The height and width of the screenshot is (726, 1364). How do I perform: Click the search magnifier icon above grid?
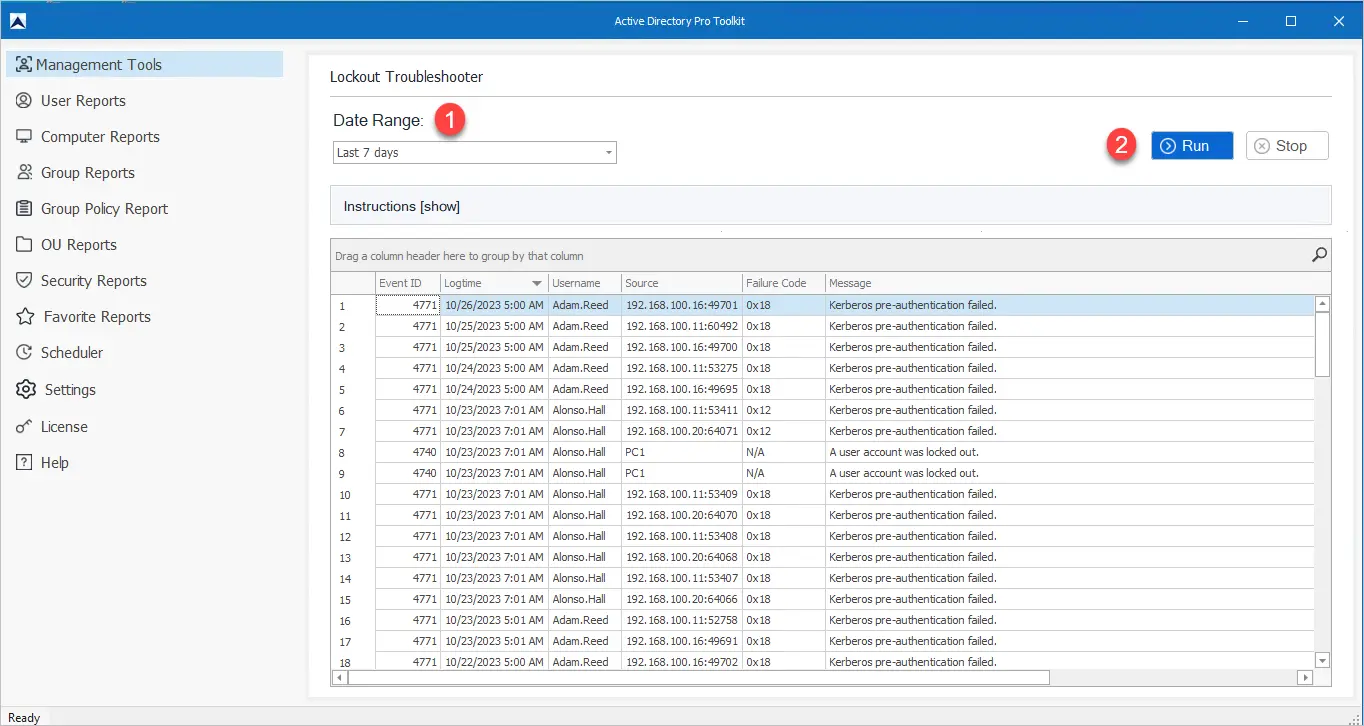(1319, 255)
